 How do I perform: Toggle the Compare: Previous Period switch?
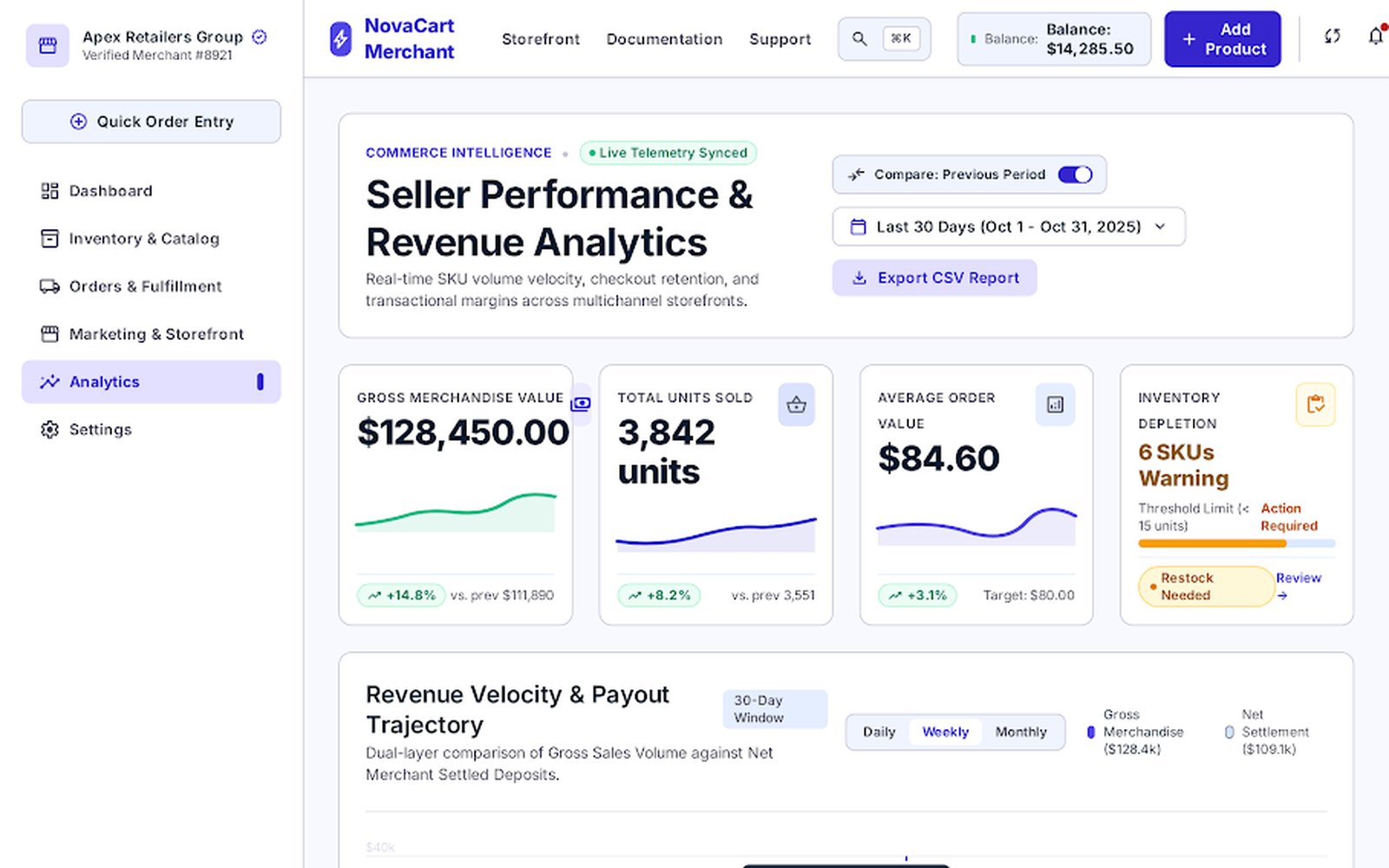(1075, 174)
